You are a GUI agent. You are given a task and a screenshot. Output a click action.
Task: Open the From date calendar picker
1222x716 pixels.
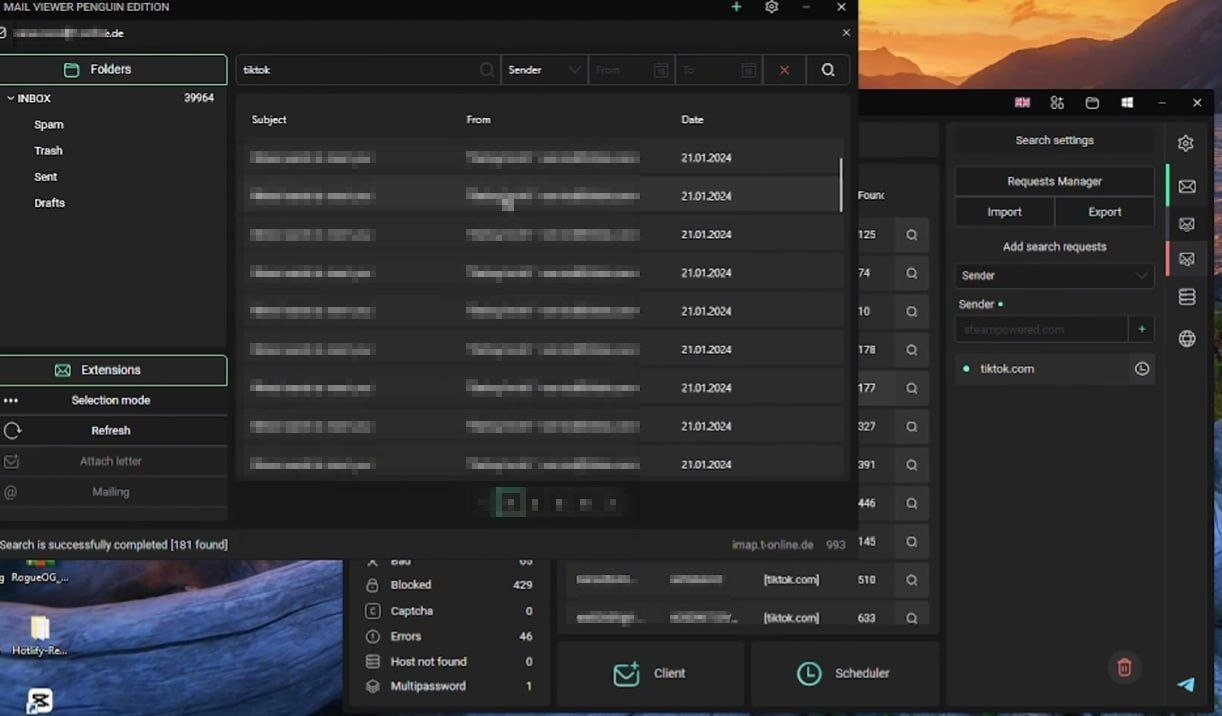(x=660, y=70)
